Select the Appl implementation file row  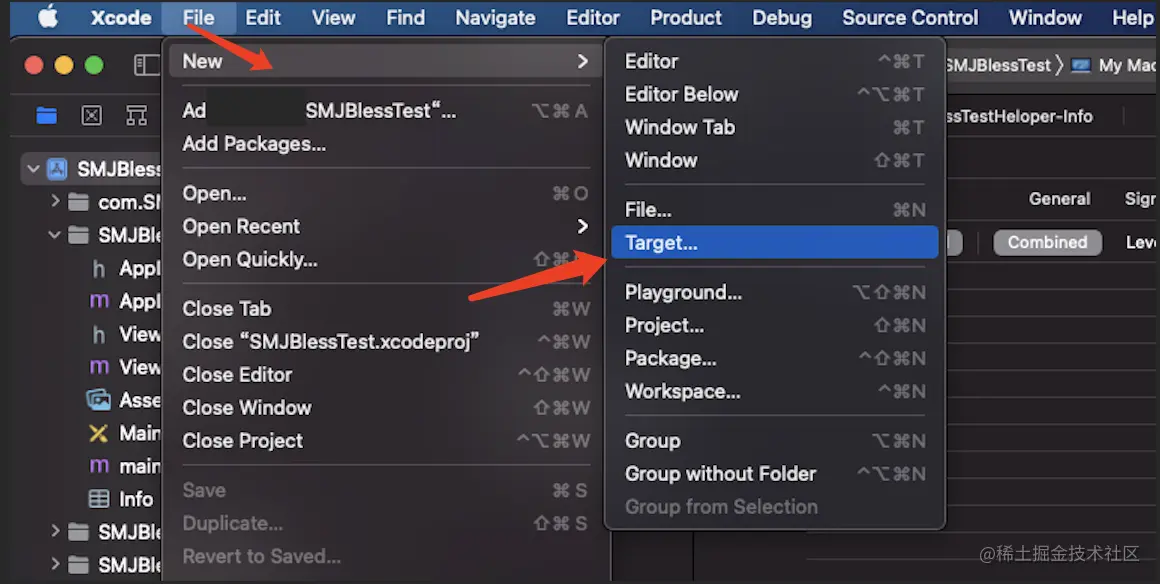[126, 301]
